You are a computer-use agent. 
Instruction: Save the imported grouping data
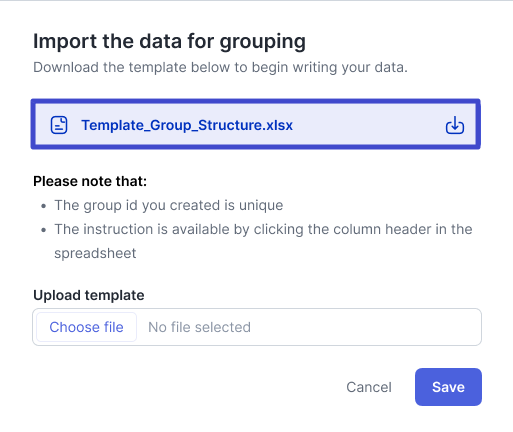(x=448, y=387)
